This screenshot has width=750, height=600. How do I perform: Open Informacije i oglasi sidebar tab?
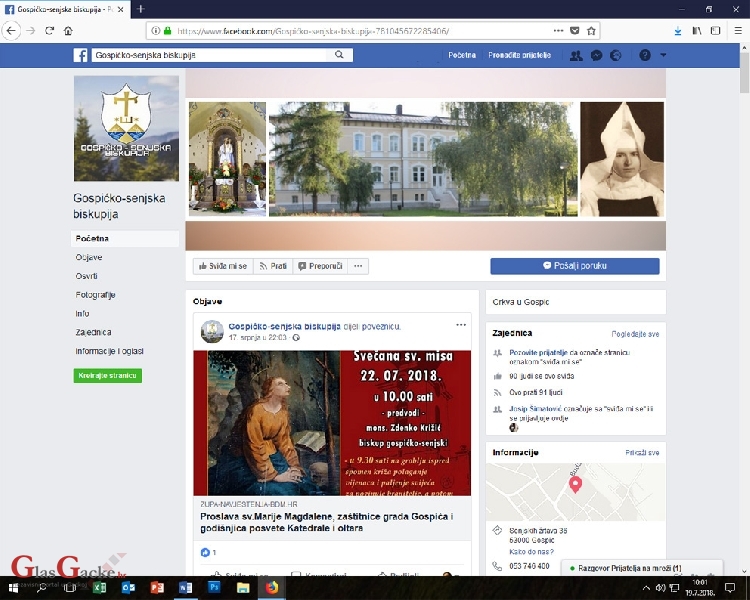[x=110, y=351]
